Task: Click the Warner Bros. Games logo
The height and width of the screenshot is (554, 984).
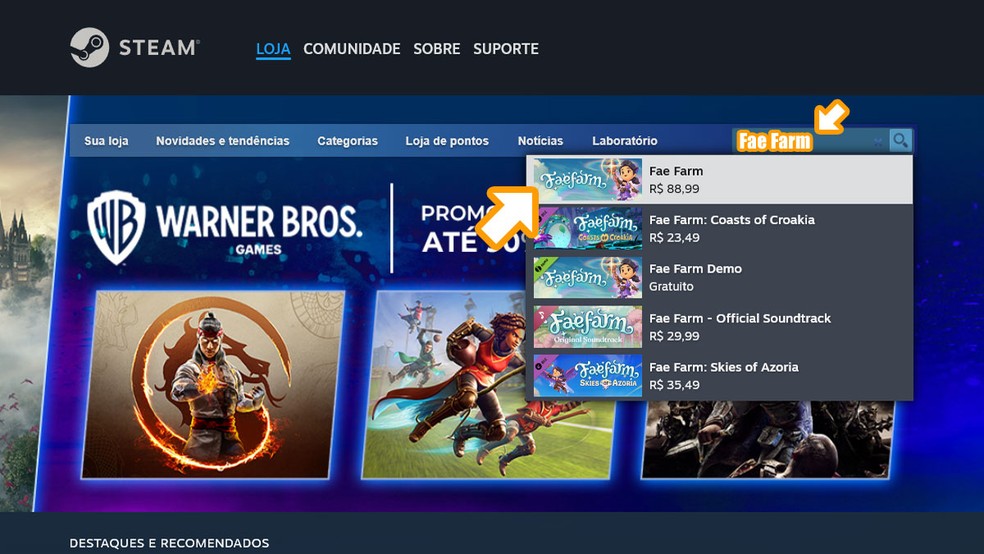Action: click(224, 227)
